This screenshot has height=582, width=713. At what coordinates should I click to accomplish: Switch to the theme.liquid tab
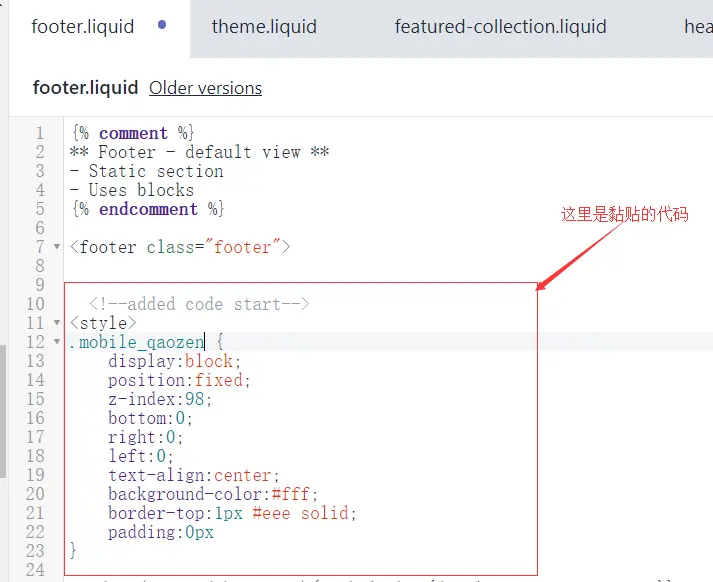(264, 27)
